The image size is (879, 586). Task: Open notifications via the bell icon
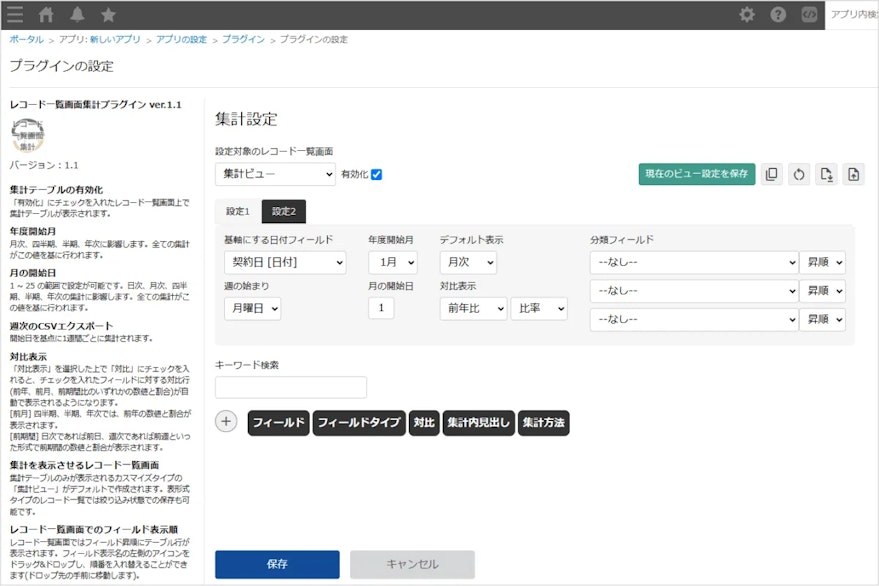pyautogui.click(x=75, y=14)
